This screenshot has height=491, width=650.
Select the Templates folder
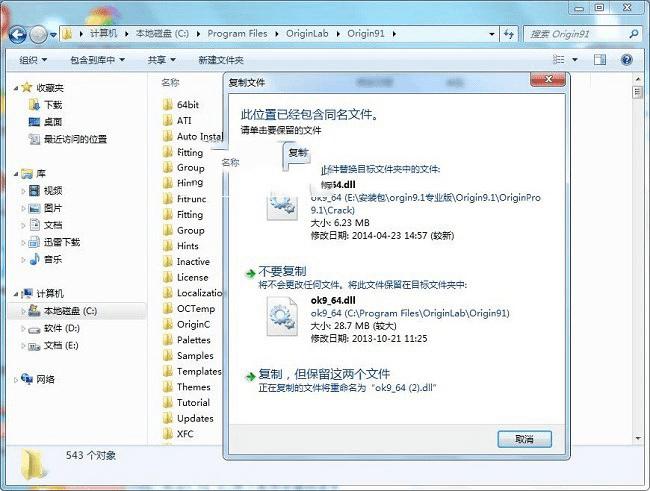click(x=199, y=372)
